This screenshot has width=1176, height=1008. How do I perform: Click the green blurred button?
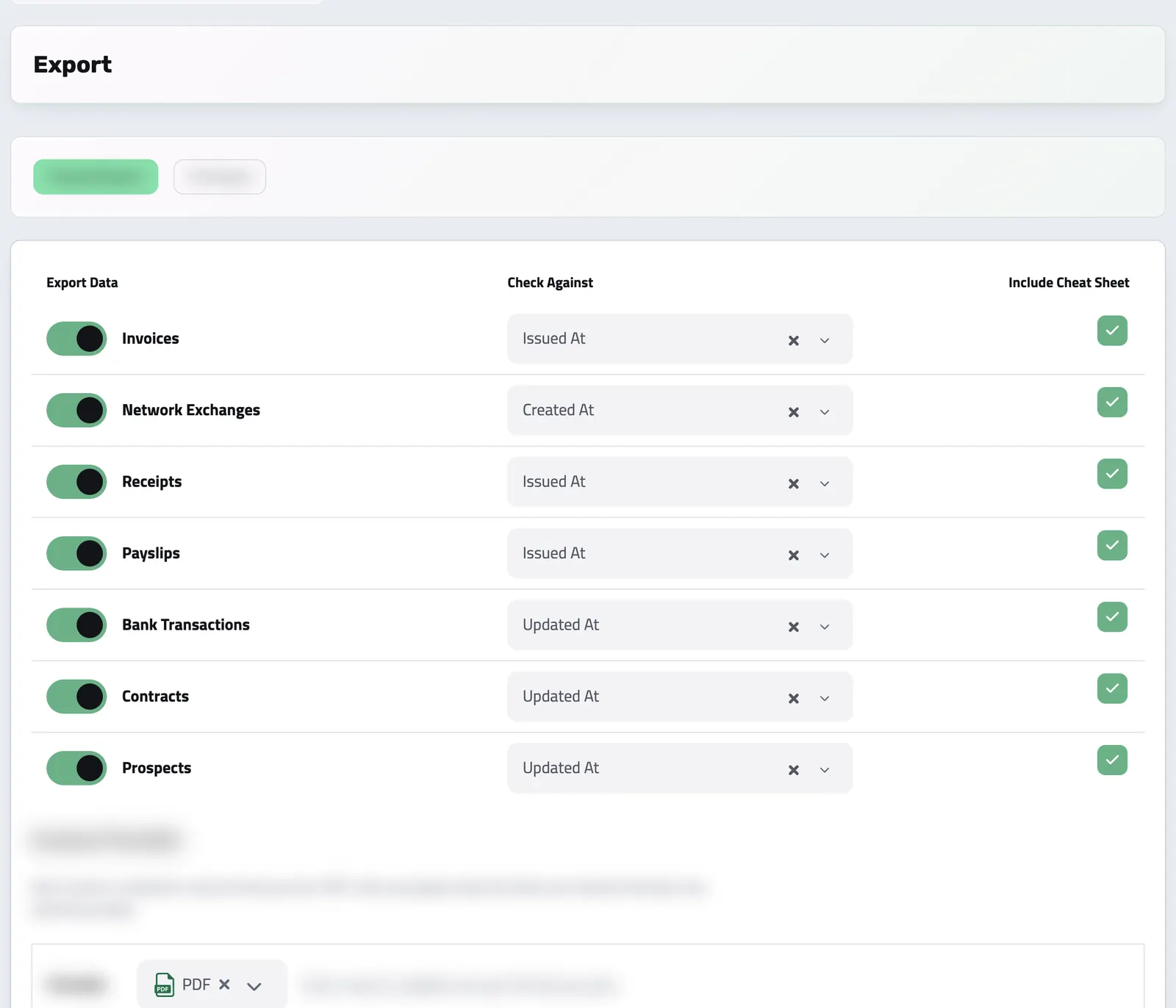pos(96,177)
